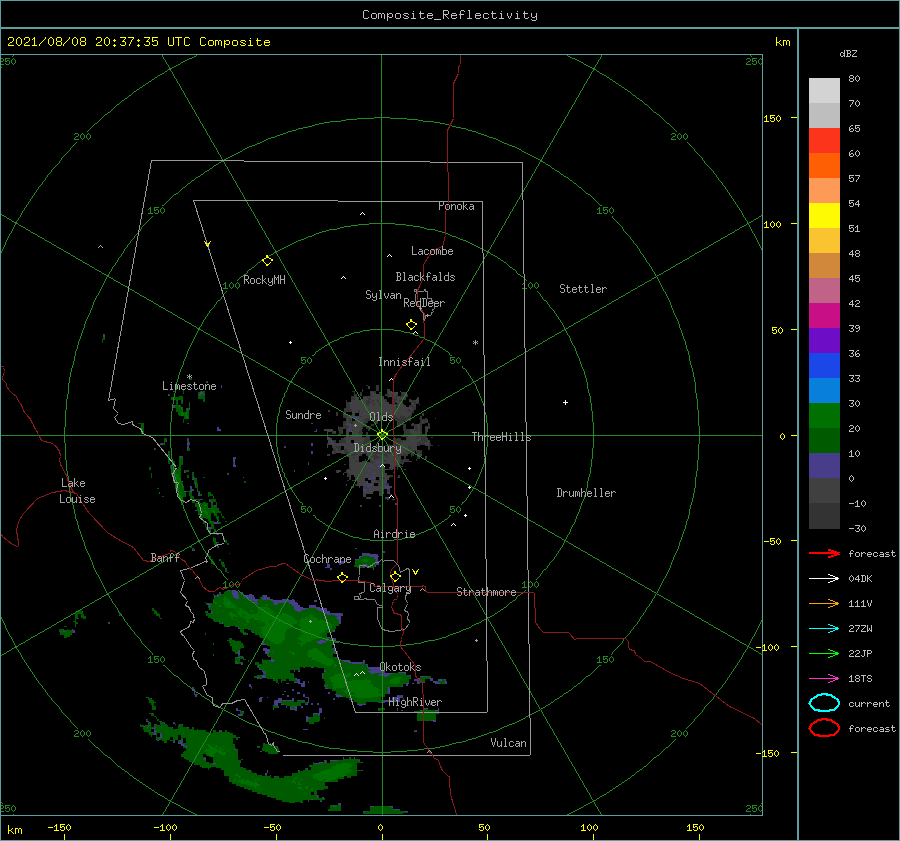Click the Cochrane label

coord(327,559)
